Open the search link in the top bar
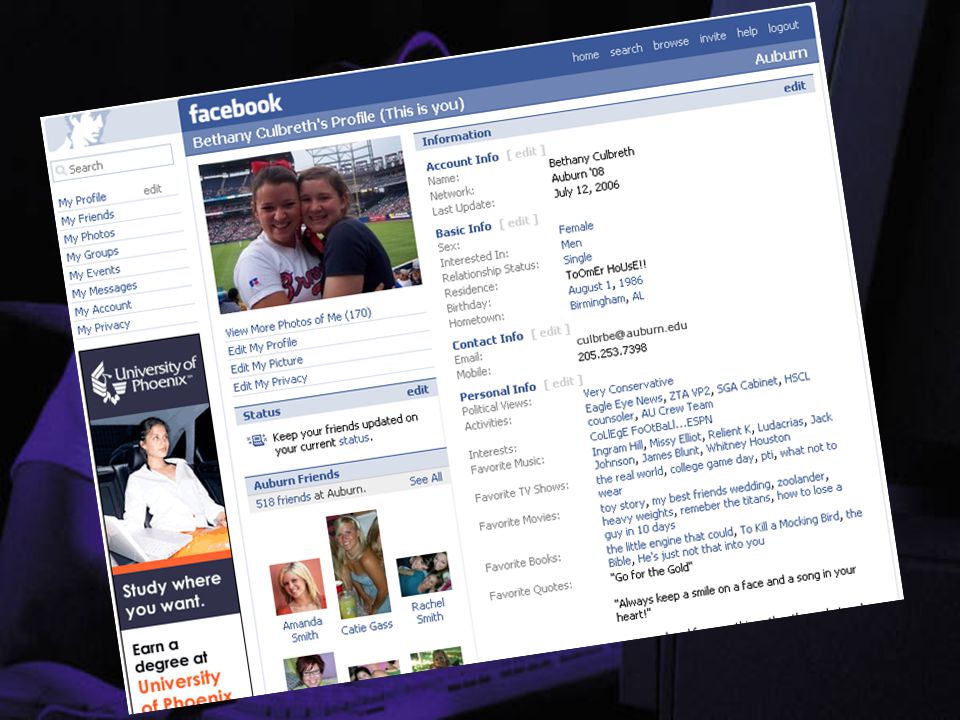Image resolution: width=960 pixels, height=720 pixels. pyautogui.click(x=626, y=50)
